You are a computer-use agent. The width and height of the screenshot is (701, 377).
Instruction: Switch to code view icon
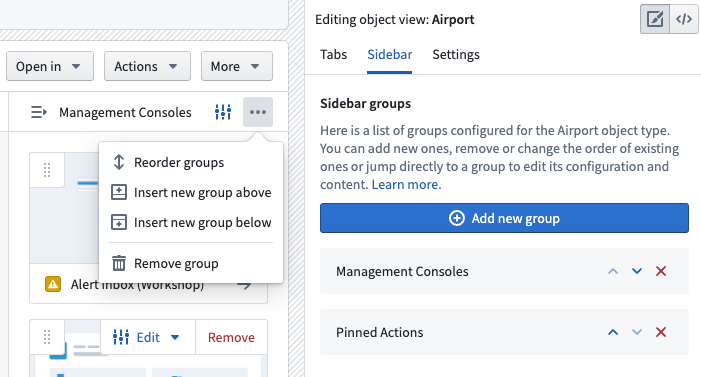684,19
